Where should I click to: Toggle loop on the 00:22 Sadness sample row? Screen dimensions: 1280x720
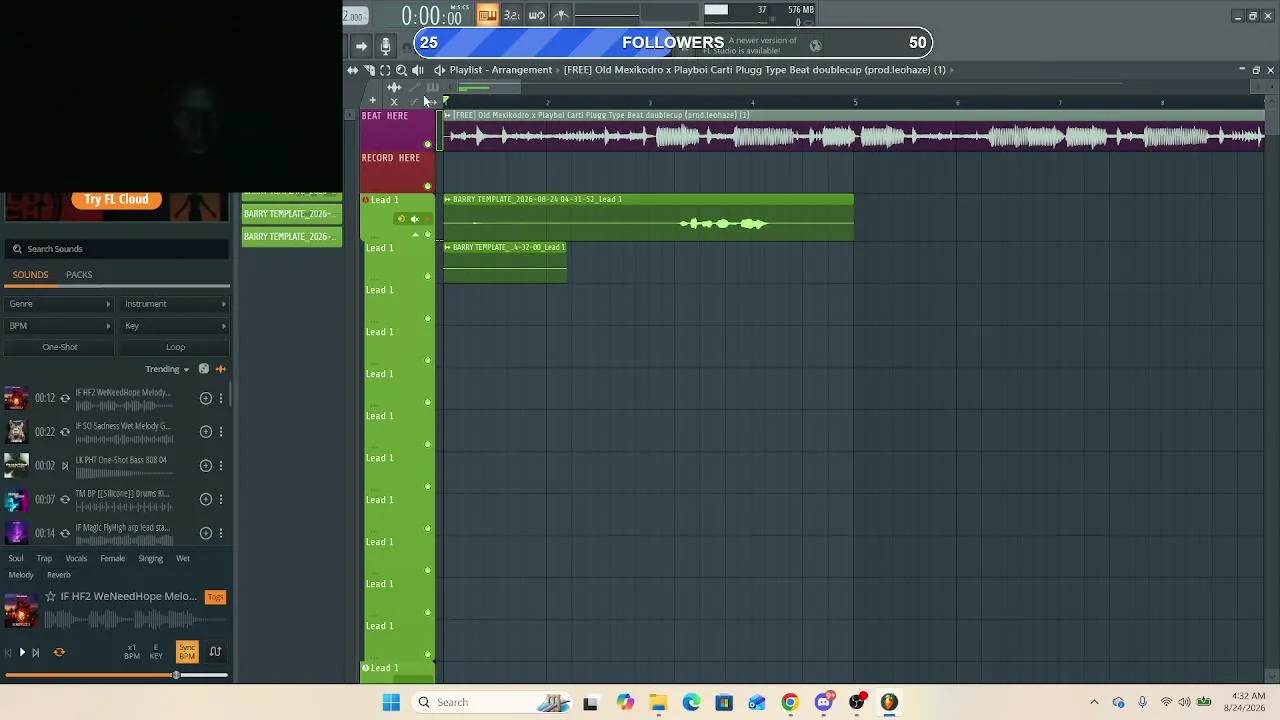pyautogui.click(x=65, y=432)
